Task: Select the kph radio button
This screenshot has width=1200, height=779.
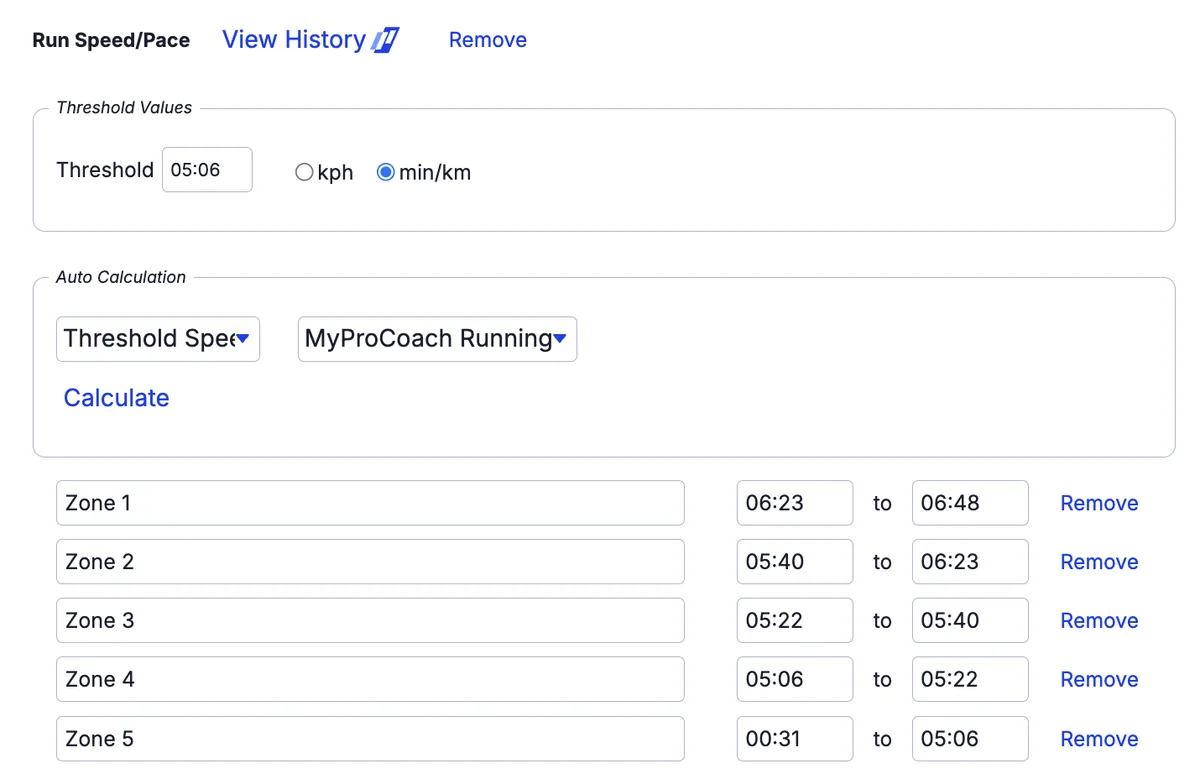Action: pos(304,172)
